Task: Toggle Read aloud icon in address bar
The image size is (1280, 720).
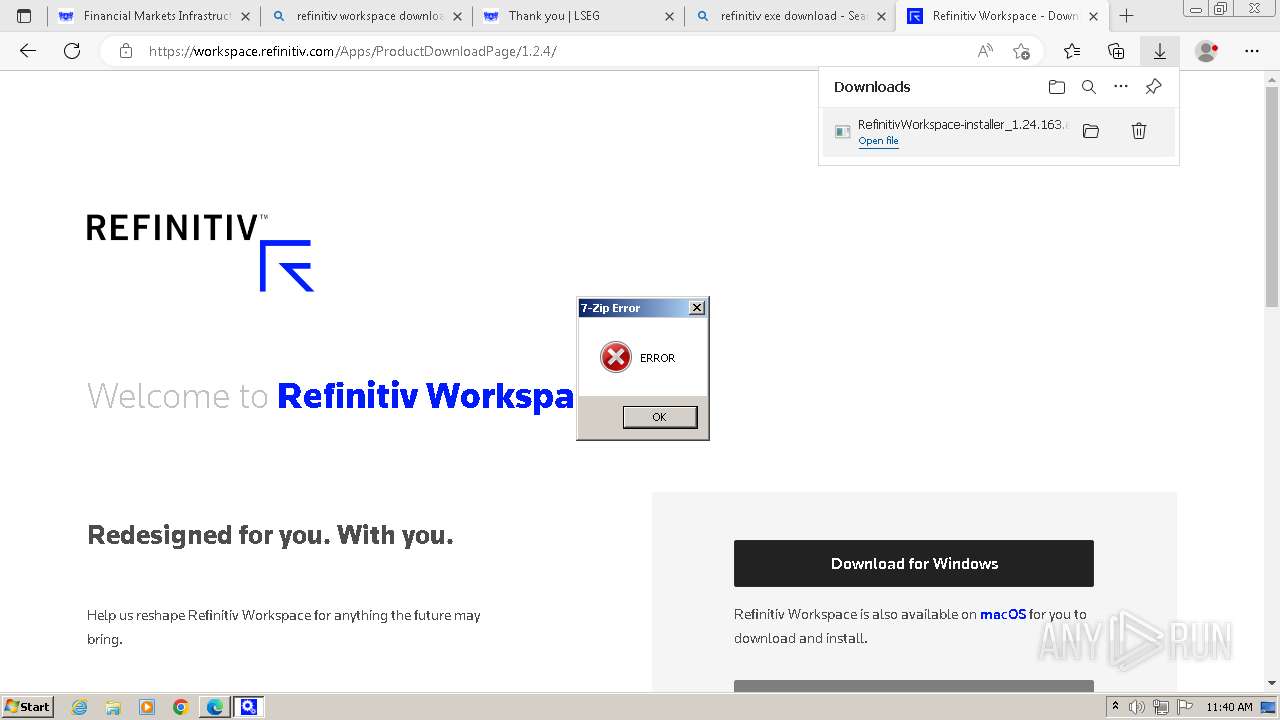Action: [x=985, y=51]
